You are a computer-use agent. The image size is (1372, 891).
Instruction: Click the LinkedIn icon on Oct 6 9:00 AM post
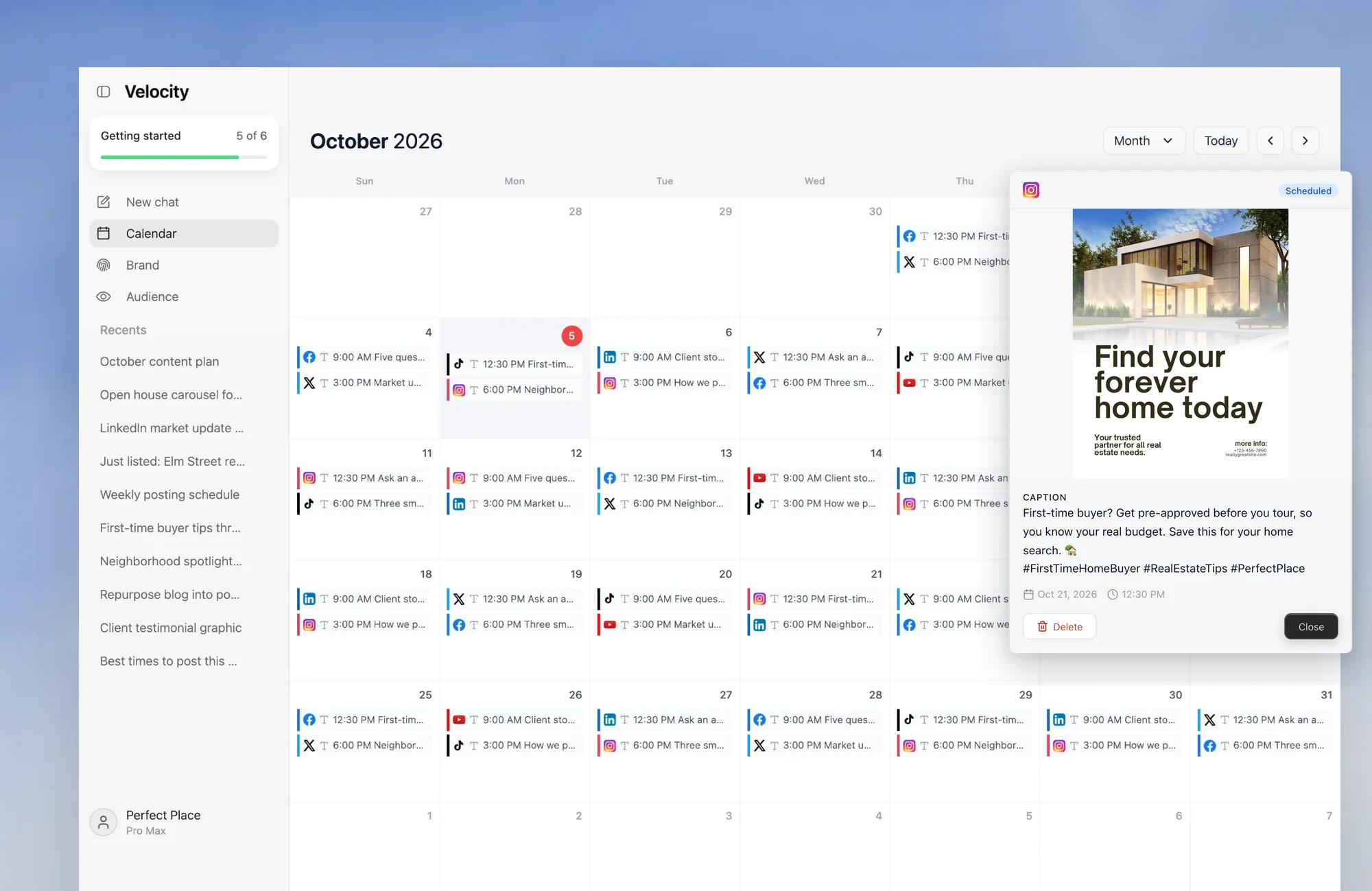coord(609,357)
